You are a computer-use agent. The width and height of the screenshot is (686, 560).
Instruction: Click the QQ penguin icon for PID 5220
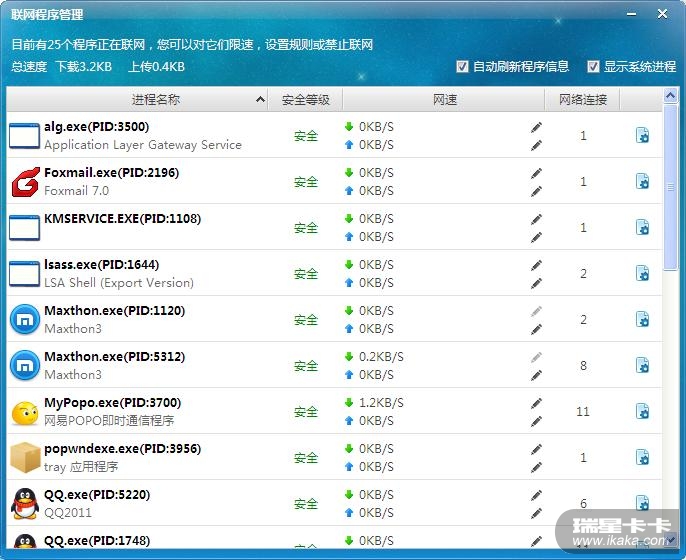click(25, 504)
